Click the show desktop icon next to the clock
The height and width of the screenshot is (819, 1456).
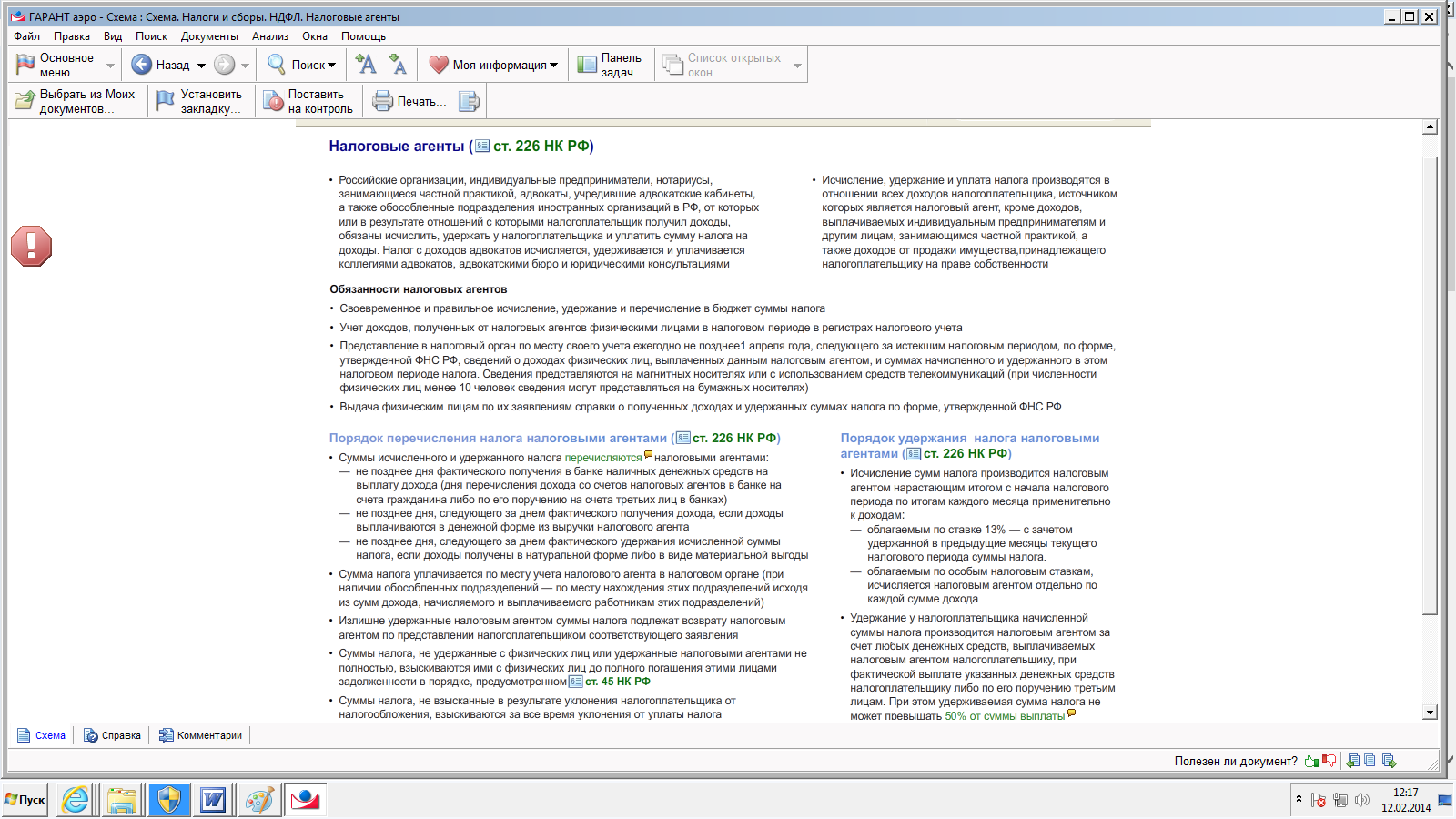pyautogui.click(x=1445, y=800)
